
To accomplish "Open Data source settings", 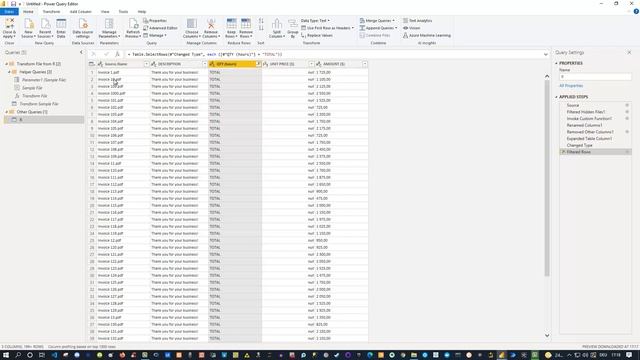I will [x=83, y=24].
